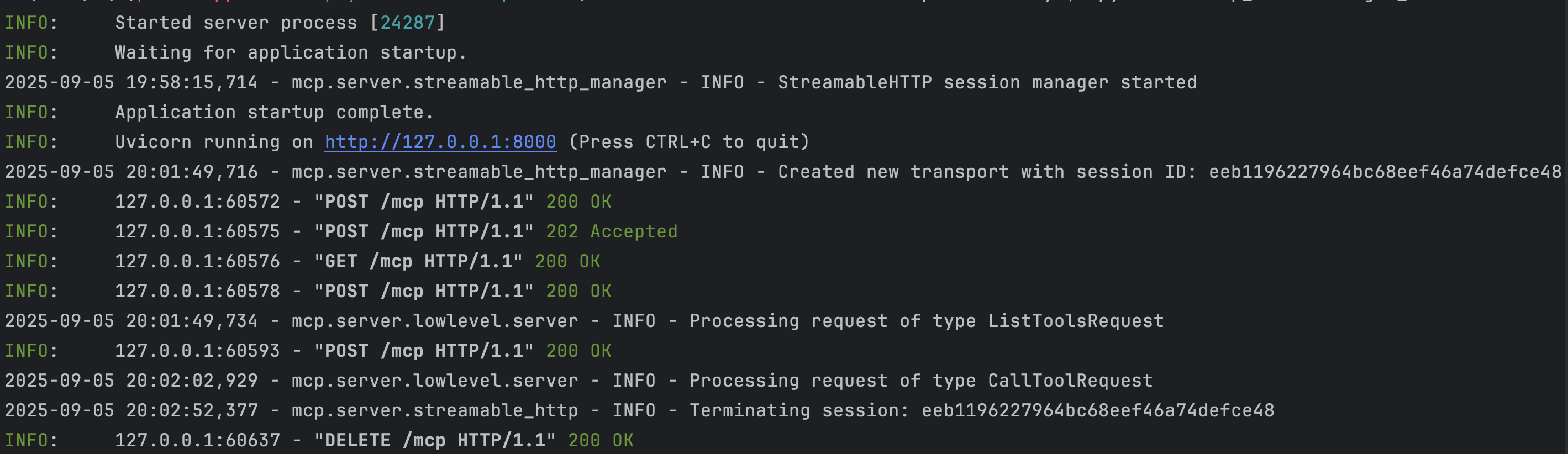Screen dimensions: 1568x454
Task: Click "mcp.server.streamable_http" in the terminating line
Action: [x=435, y=410]
